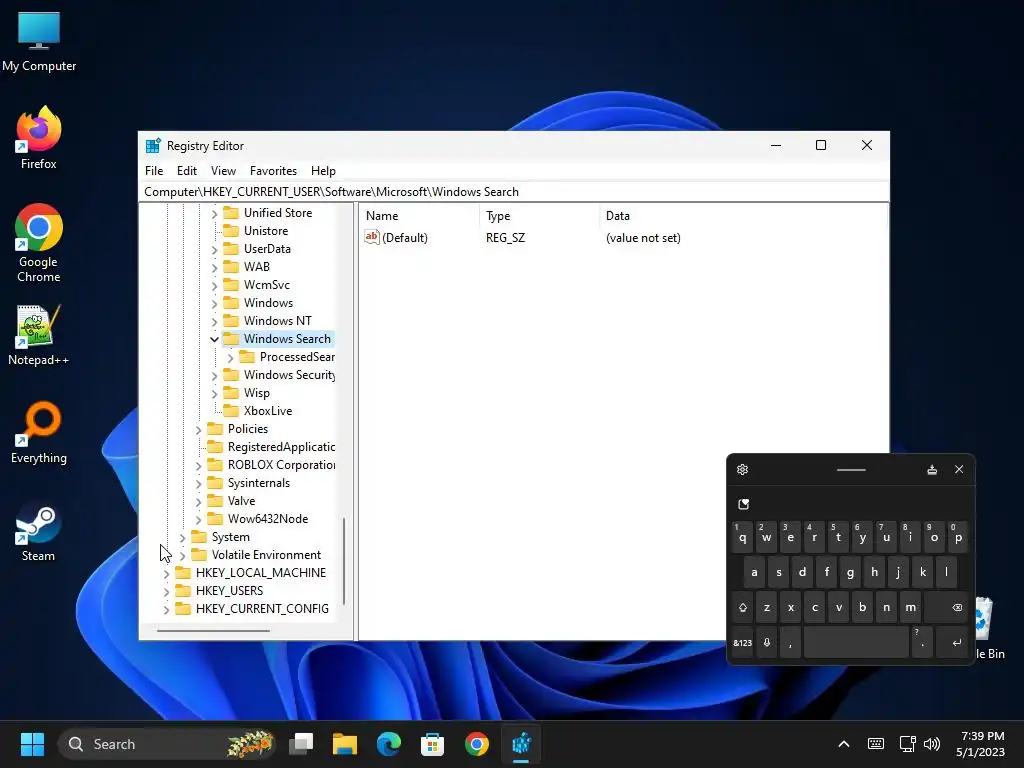The width and height of the screenshot is (1024, 768).
Task: Launch Microsoft Edge from the taskbar
Action: (x=389, y=744)
